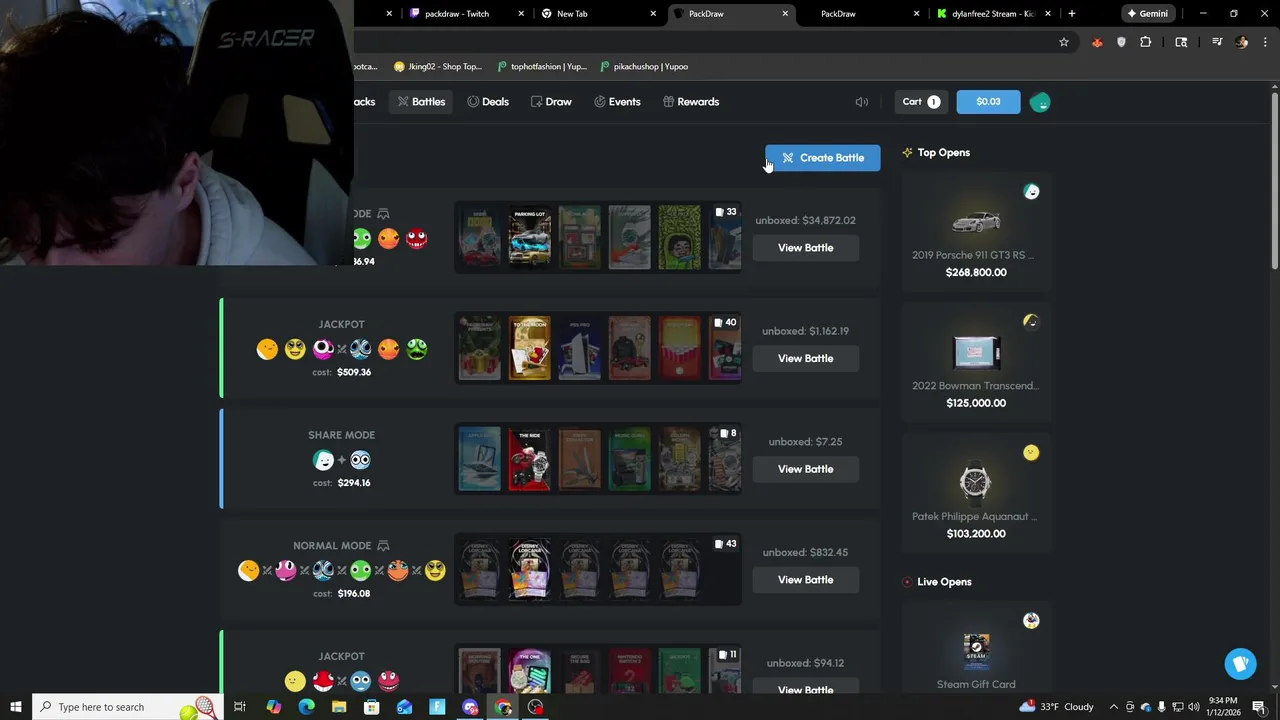View the jackpot battle with $1,162.19 unboxed
The image size is (1280, 720).
(x=805, y=359)
